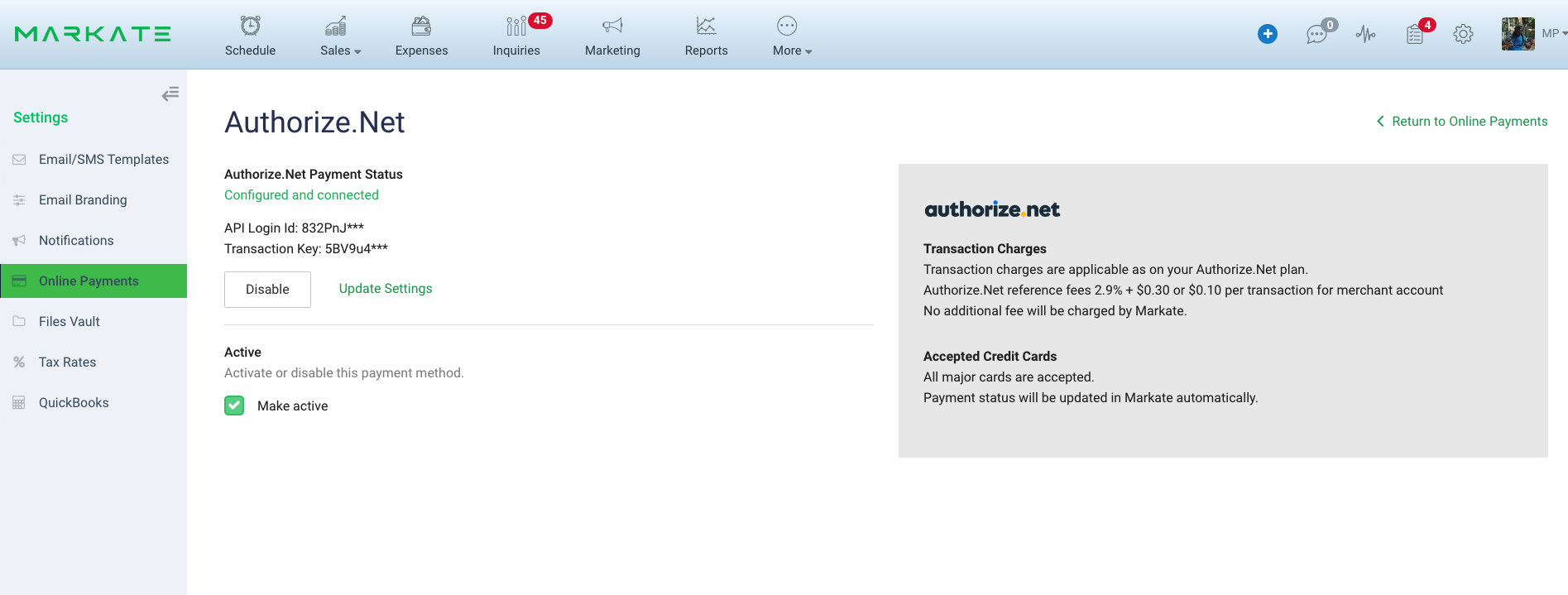The image size is (1568, 595).
Task: Click the back chevron beside Return link
Action: pos(1380,122)
